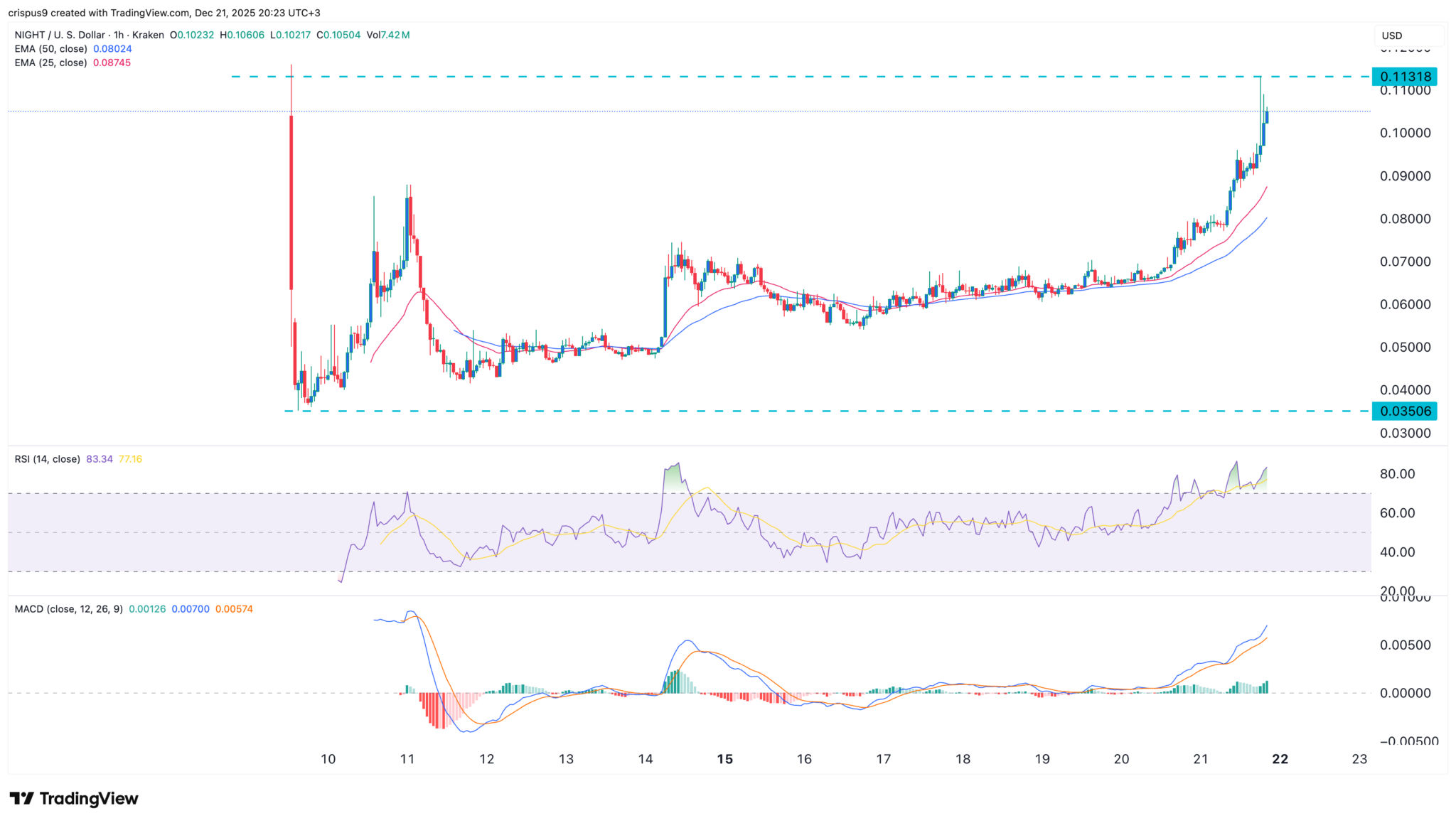1456x823 pixels.
Task: Click date 15 on the time axis
Action: click(724, 759)
